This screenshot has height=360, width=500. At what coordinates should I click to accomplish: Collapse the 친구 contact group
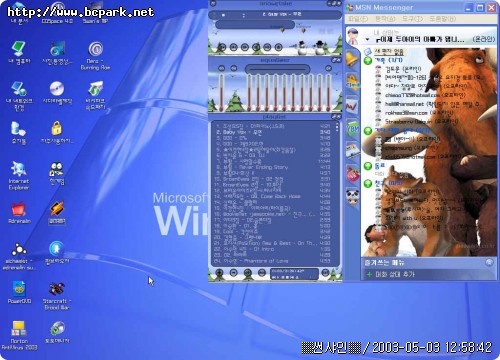click(368, 183)
